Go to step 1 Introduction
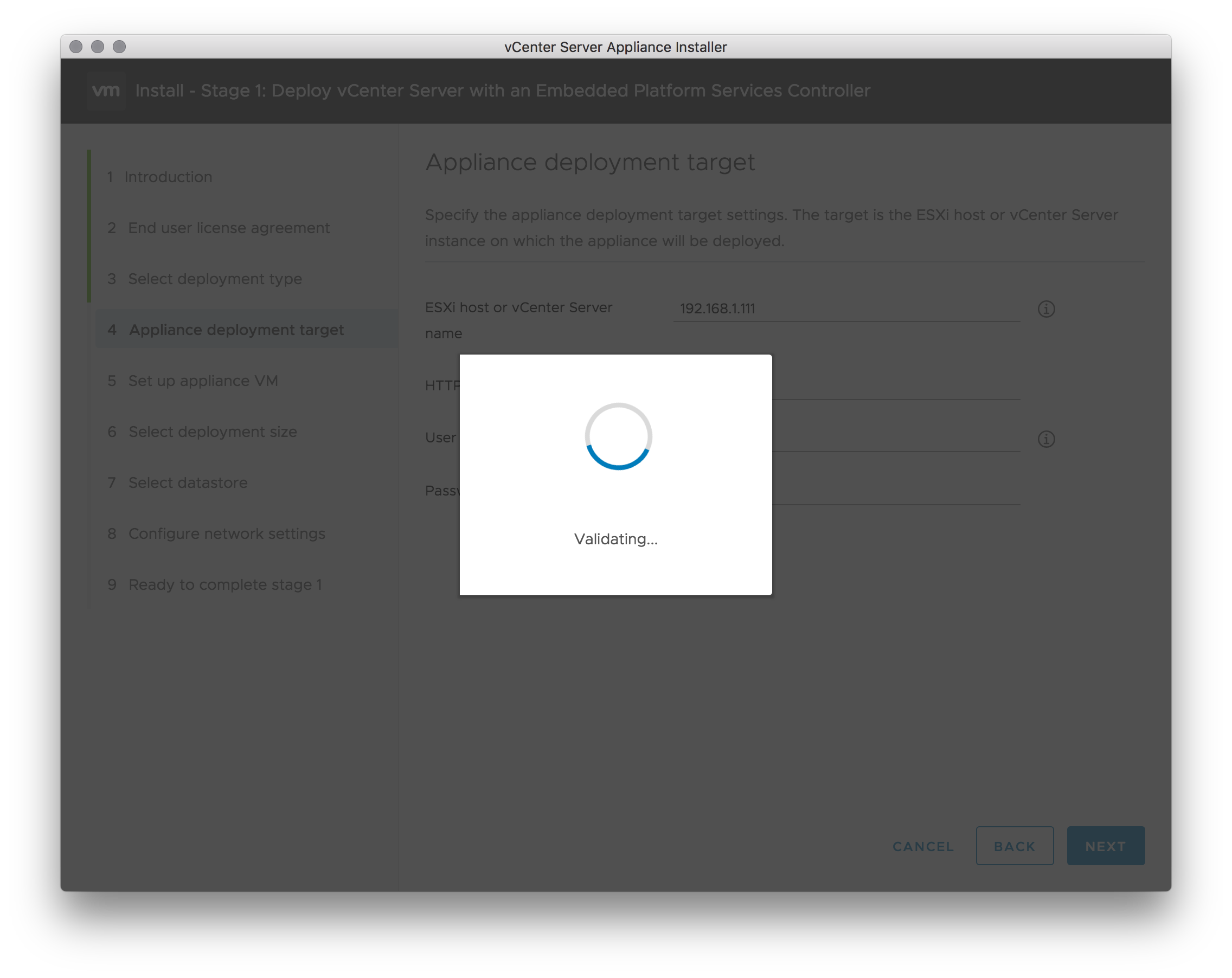Viewport: 1232px width, 978px height. pyautogui.click(x=160, y=177)
